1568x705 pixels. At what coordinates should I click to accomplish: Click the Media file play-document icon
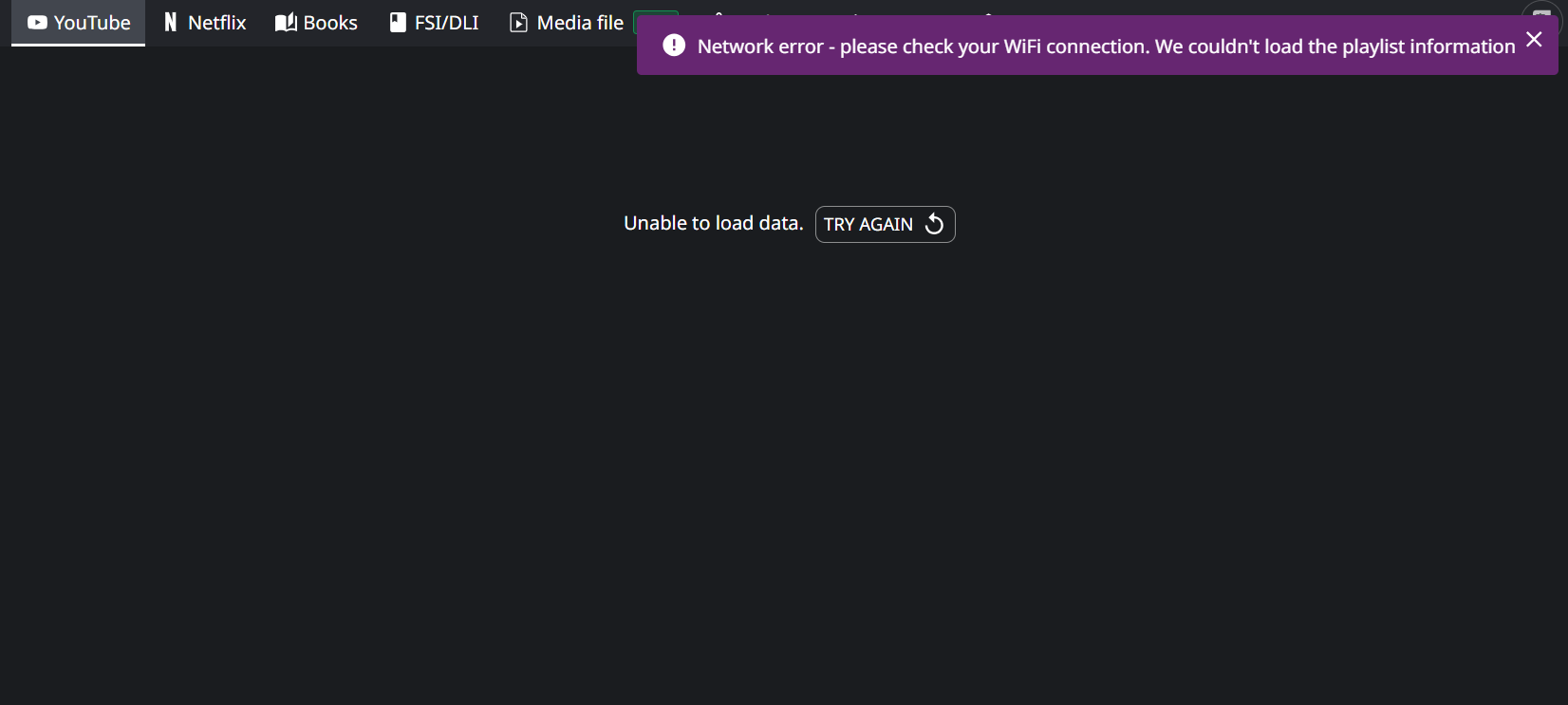pos(518,23)
